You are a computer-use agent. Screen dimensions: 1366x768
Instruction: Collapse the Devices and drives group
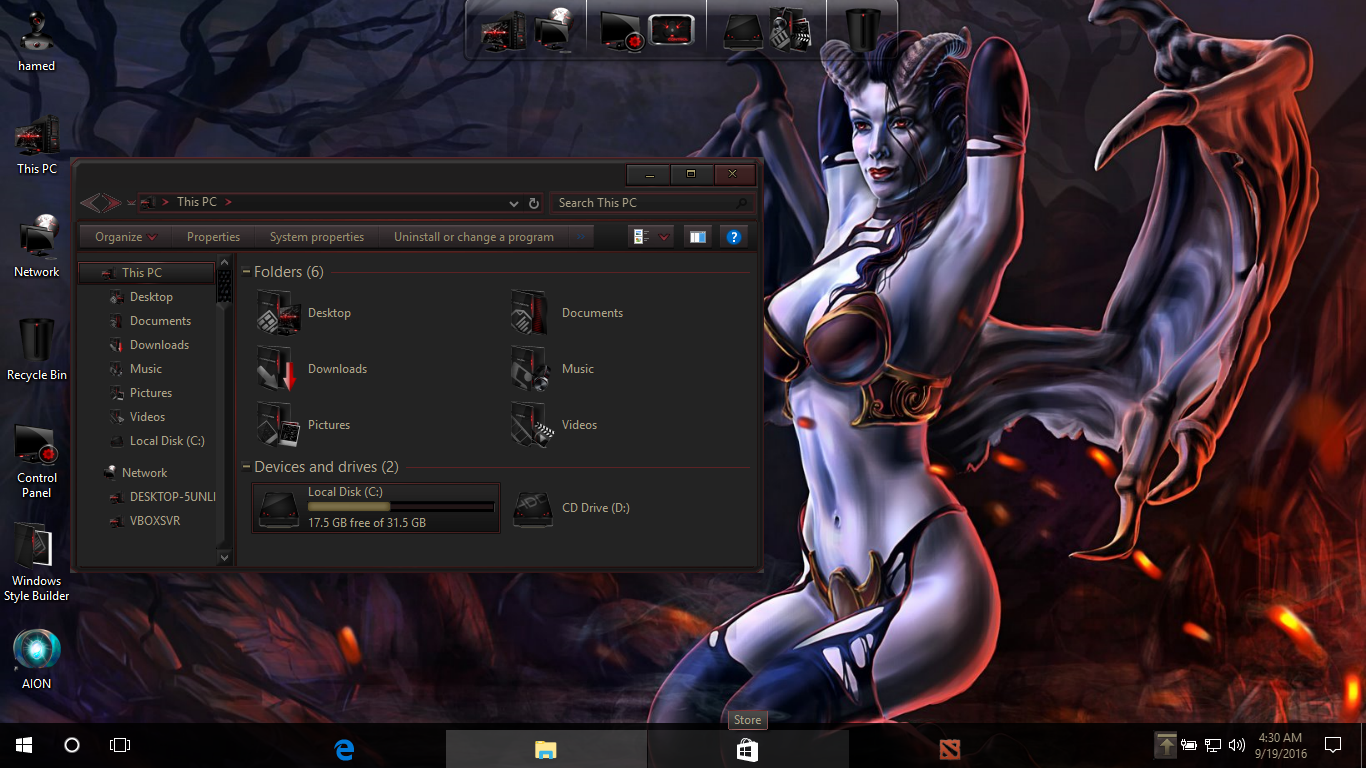[247, 467]
